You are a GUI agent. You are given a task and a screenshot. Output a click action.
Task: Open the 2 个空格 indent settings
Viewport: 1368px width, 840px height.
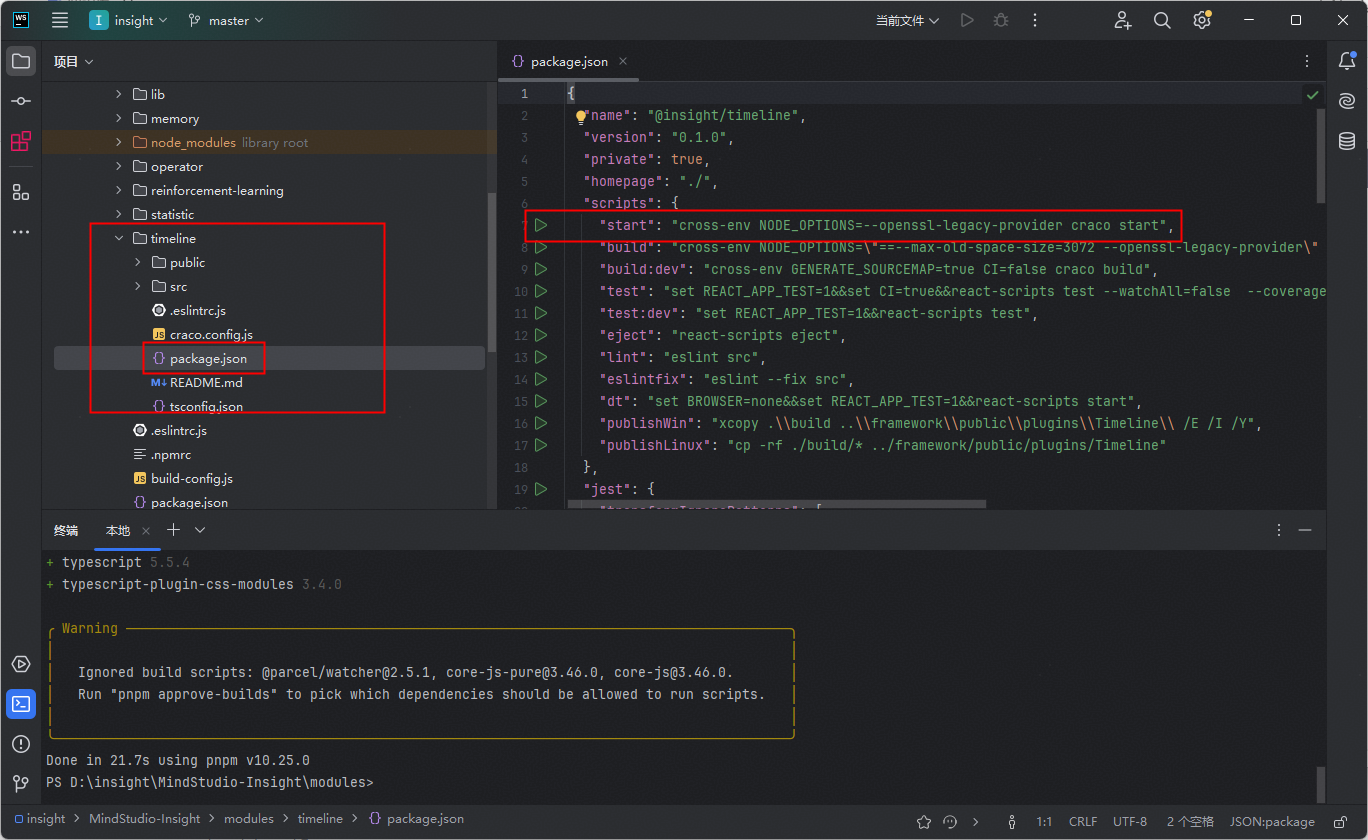pos(1190,821)
